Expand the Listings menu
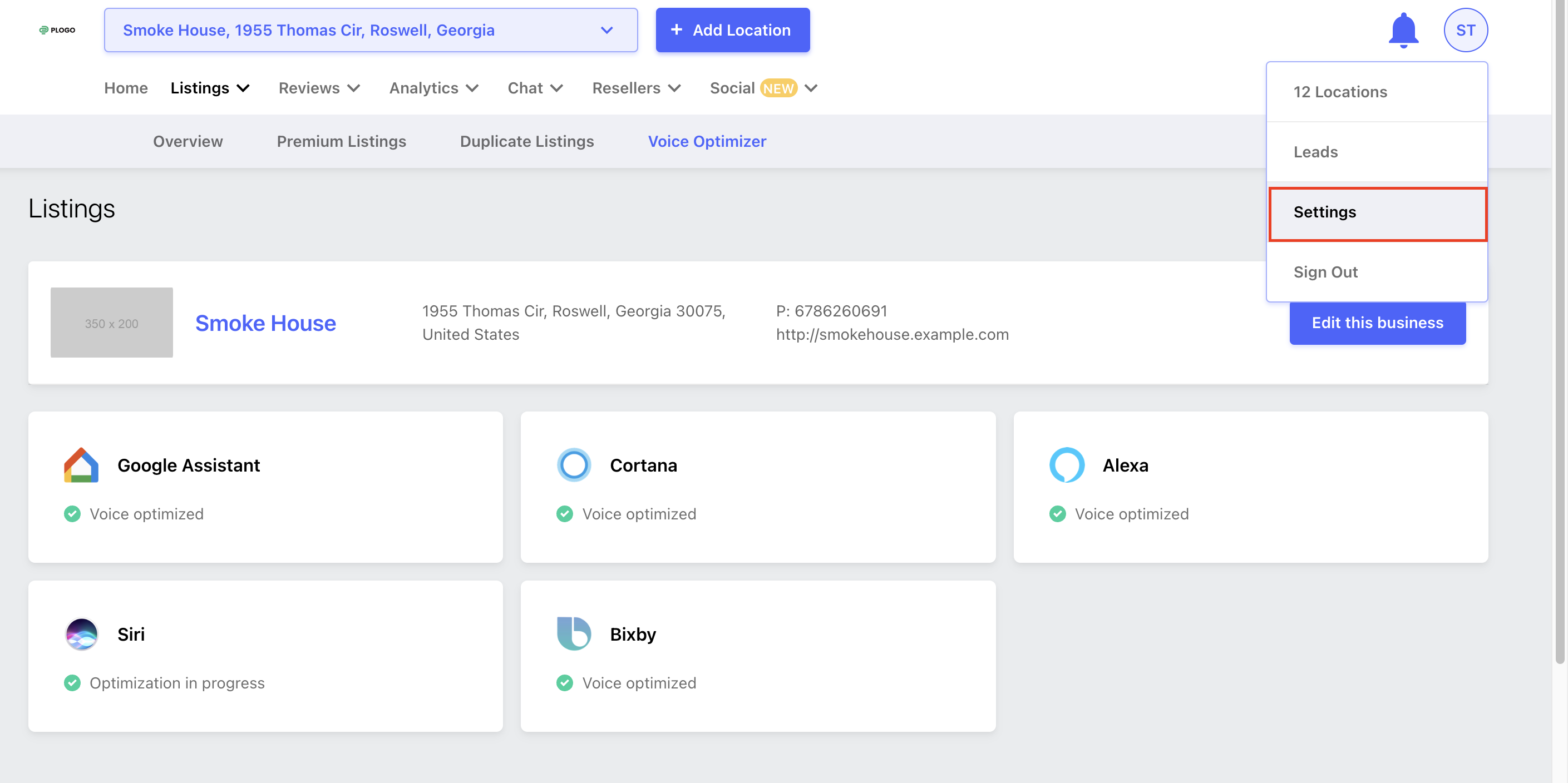 [210, 88]
